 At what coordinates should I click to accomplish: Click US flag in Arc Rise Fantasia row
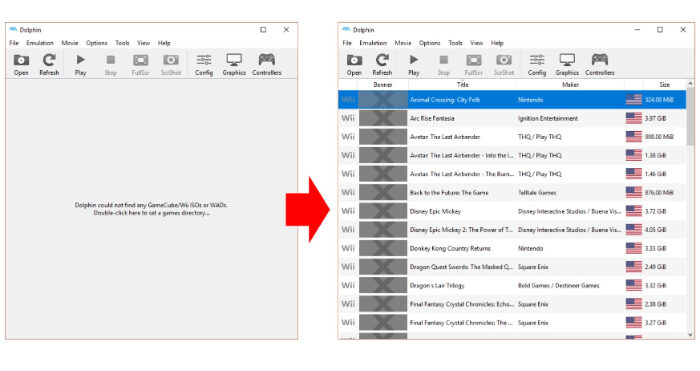coord(633,118)
